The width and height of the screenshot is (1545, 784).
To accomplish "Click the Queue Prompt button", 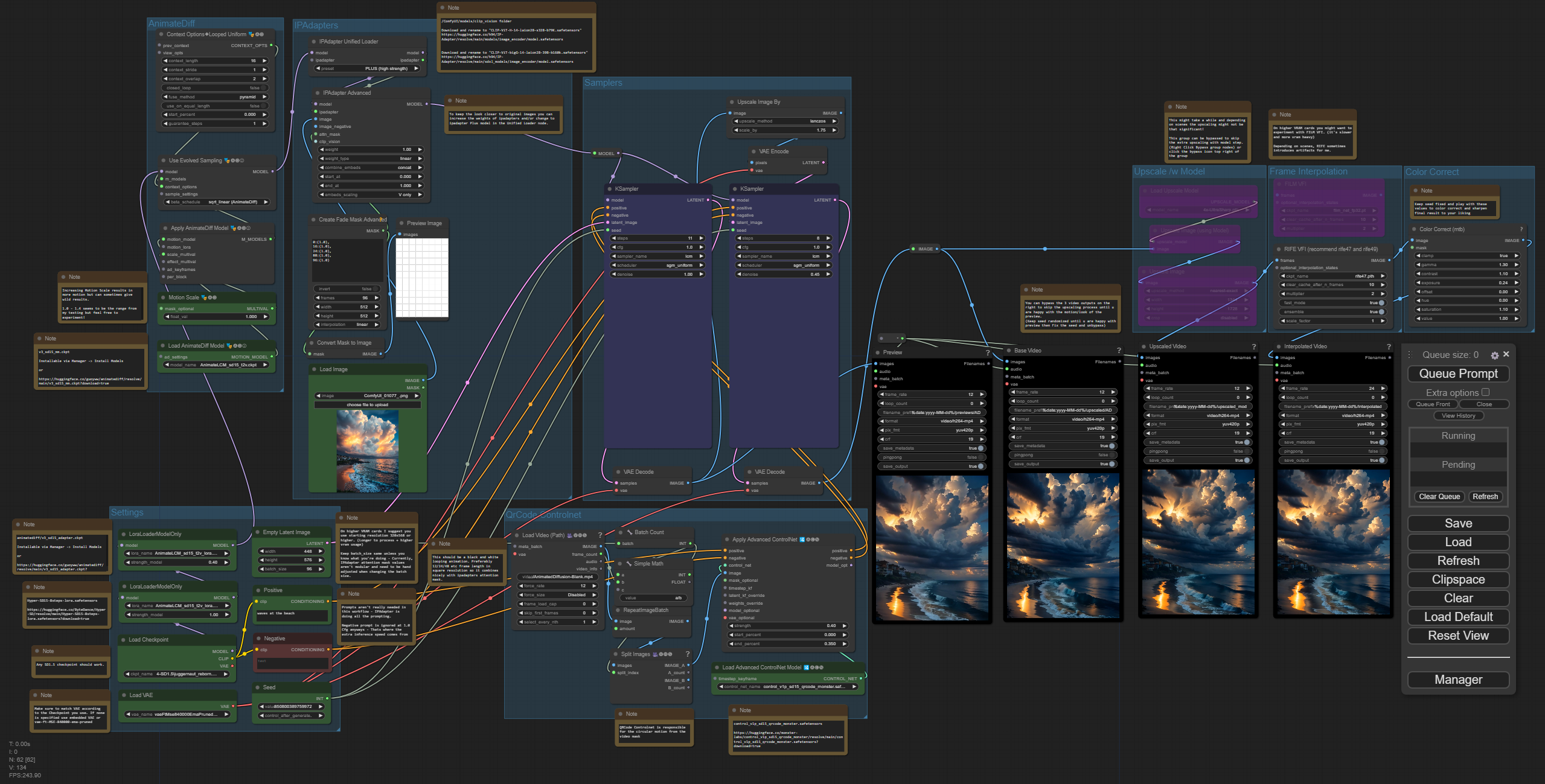I will (1457, 374).
